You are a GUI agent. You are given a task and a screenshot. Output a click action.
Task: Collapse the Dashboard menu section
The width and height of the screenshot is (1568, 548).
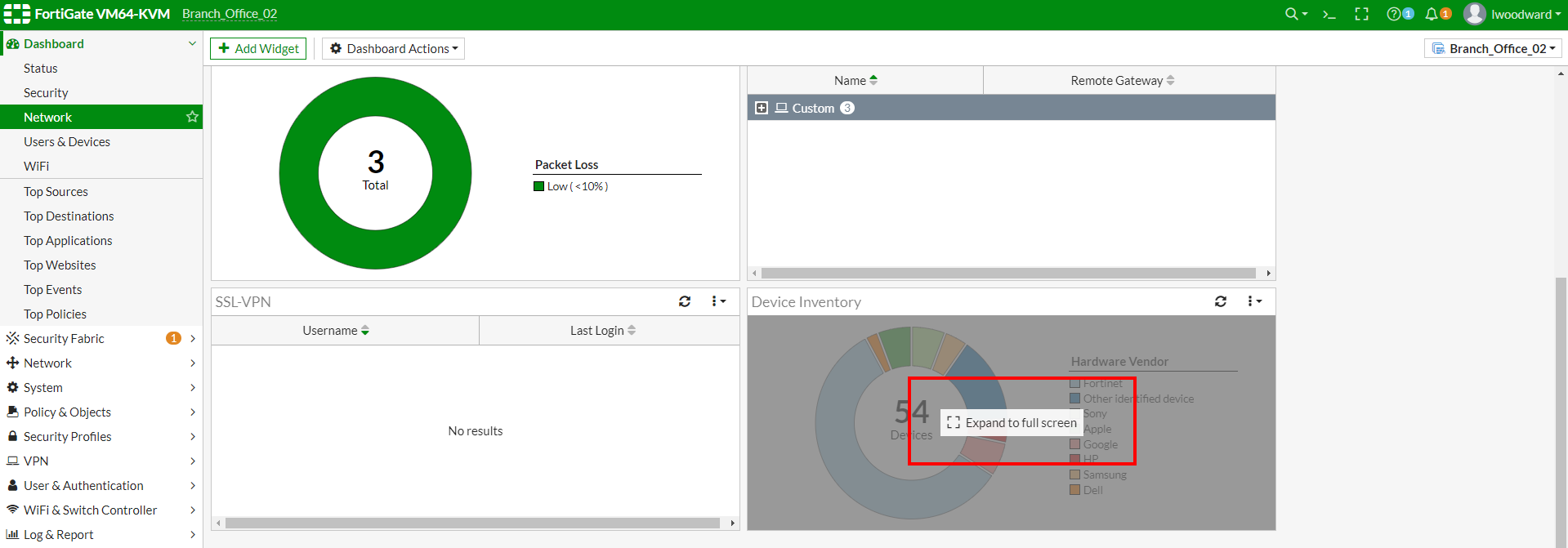click(x=192, y=43)
